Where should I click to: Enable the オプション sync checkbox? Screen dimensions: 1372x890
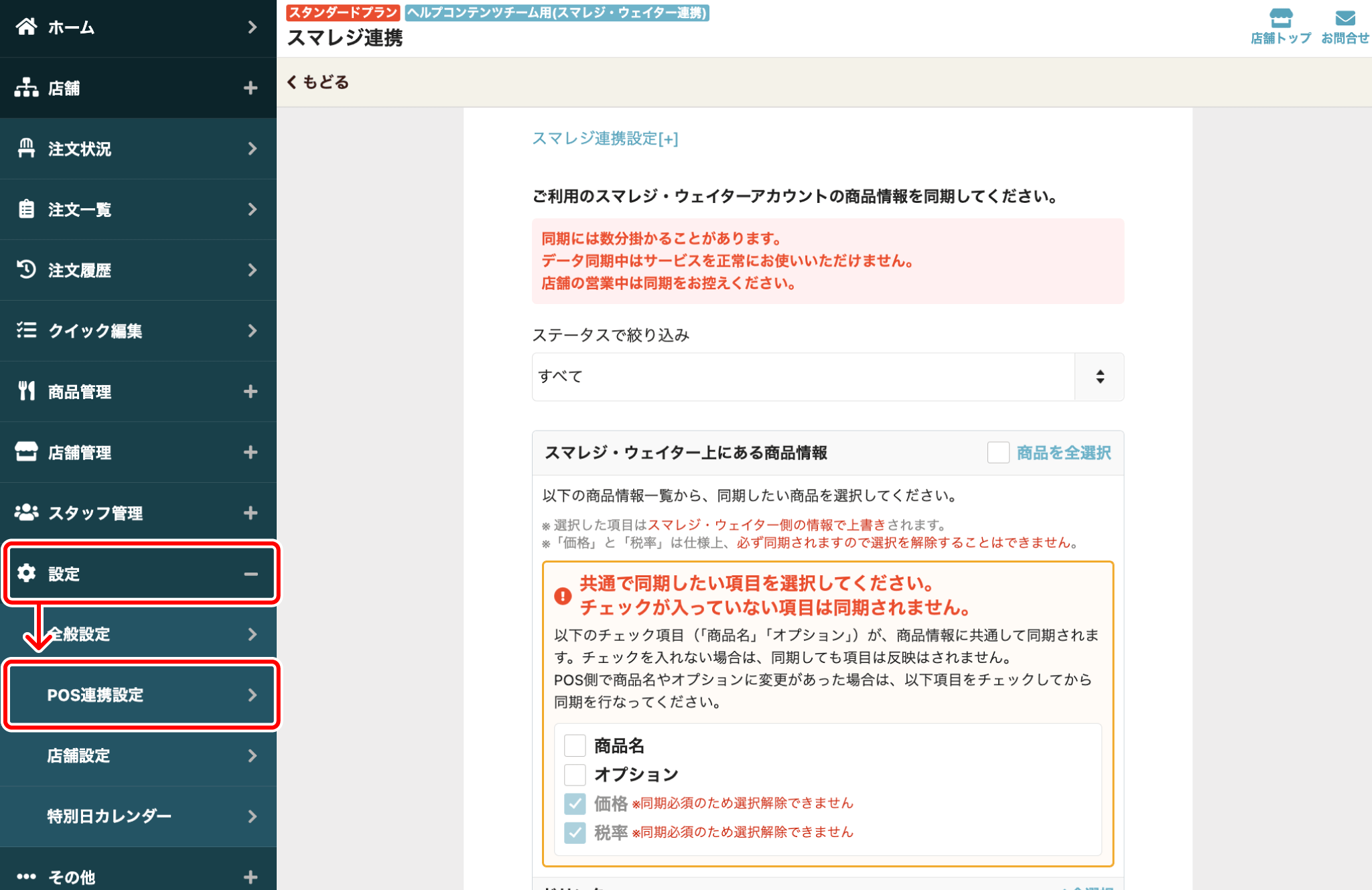pyautogui.click(x=575, y=775)
